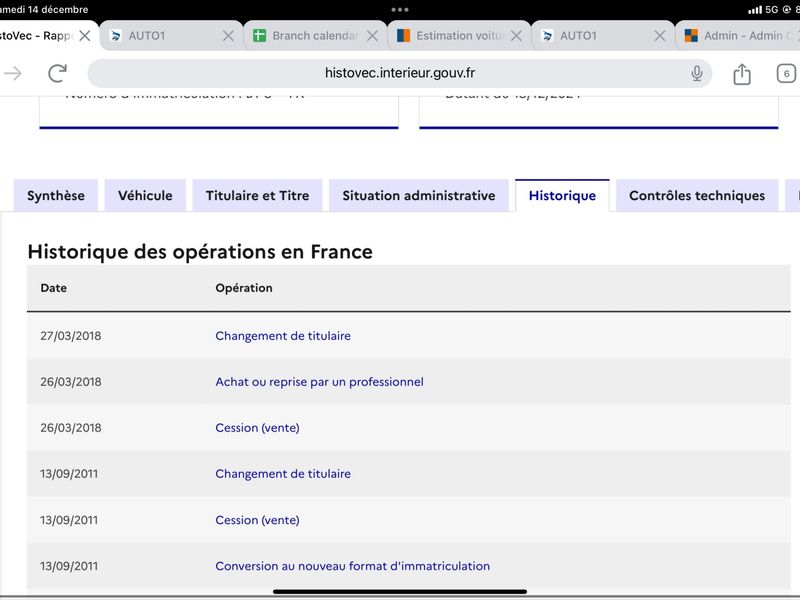Select the Historique tab
Viewport: 800px width, 600px height.
pos(562,195)
